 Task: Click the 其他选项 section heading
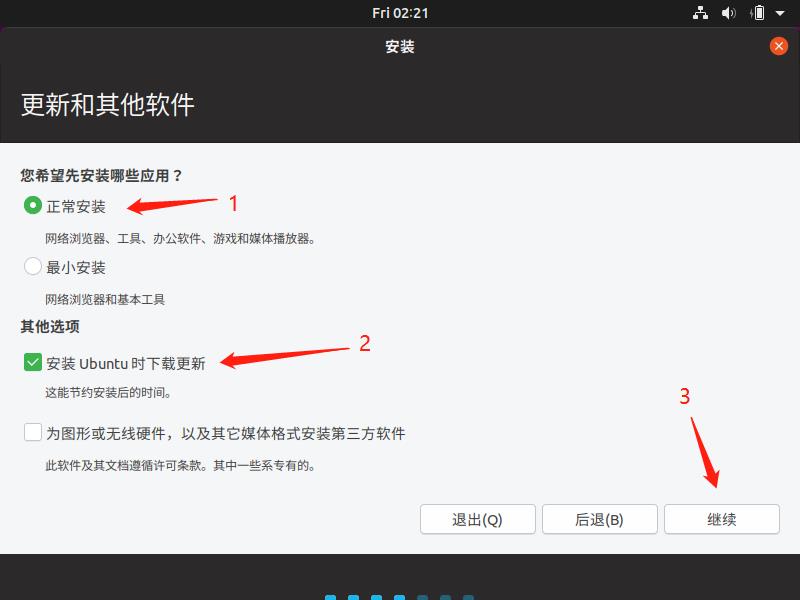50,326
